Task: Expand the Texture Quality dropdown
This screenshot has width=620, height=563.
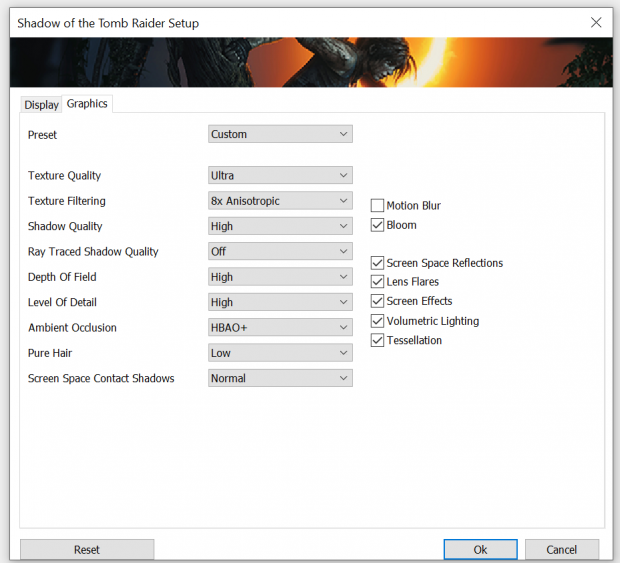Action: 280,175
